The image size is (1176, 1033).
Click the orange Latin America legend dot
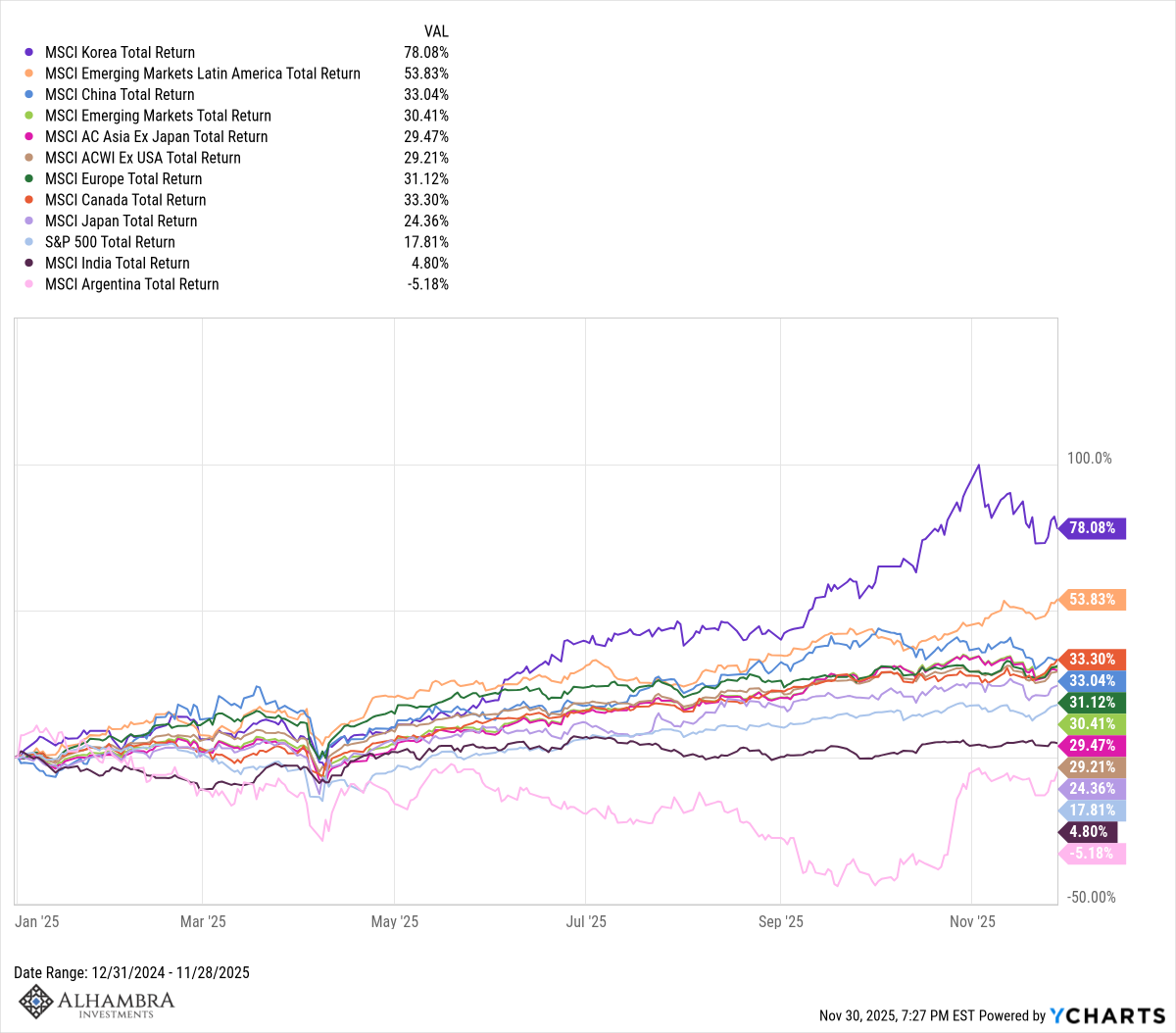tap(30, 74)
